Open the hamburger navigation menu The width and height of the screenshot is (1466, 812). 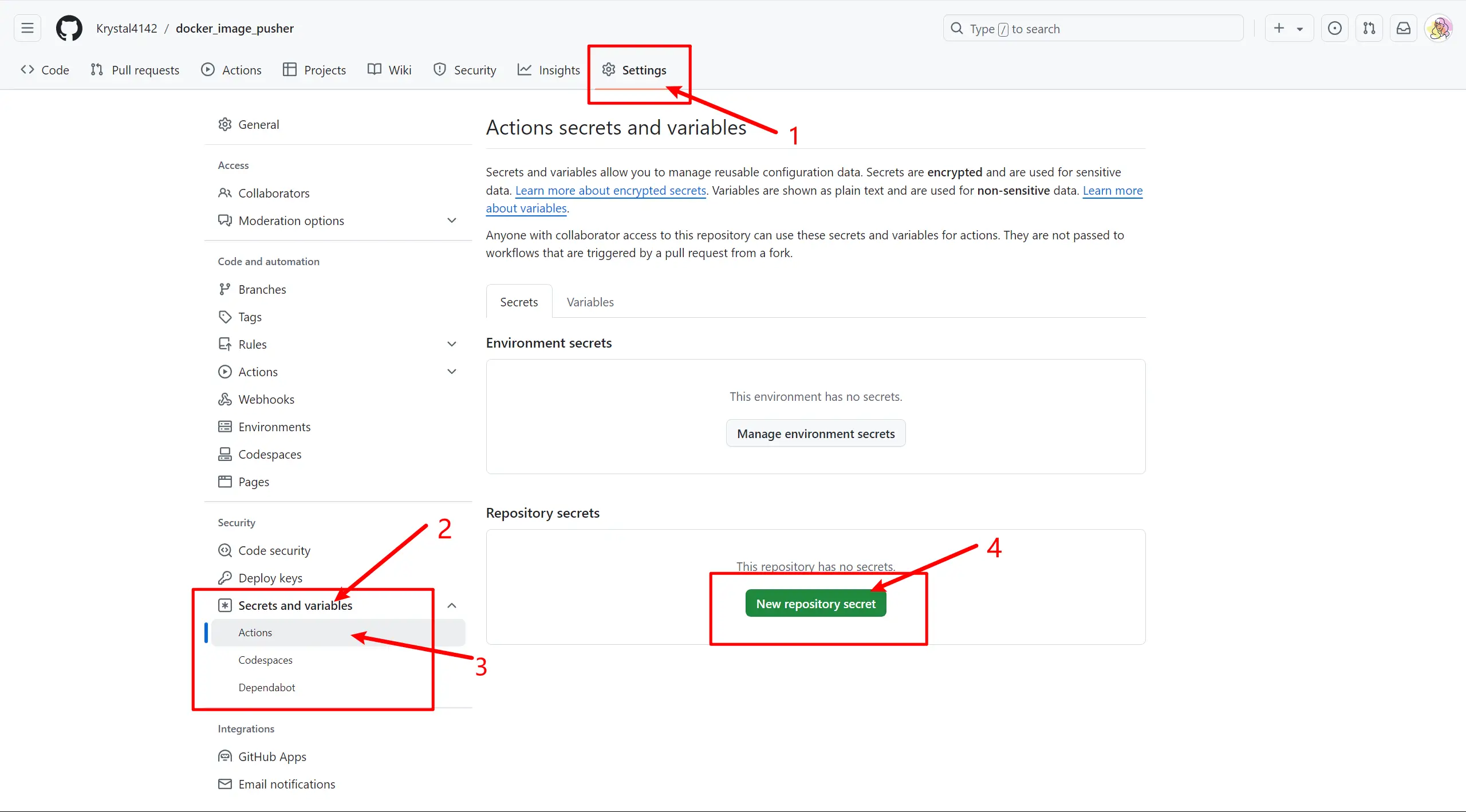[x=27, y=29]
